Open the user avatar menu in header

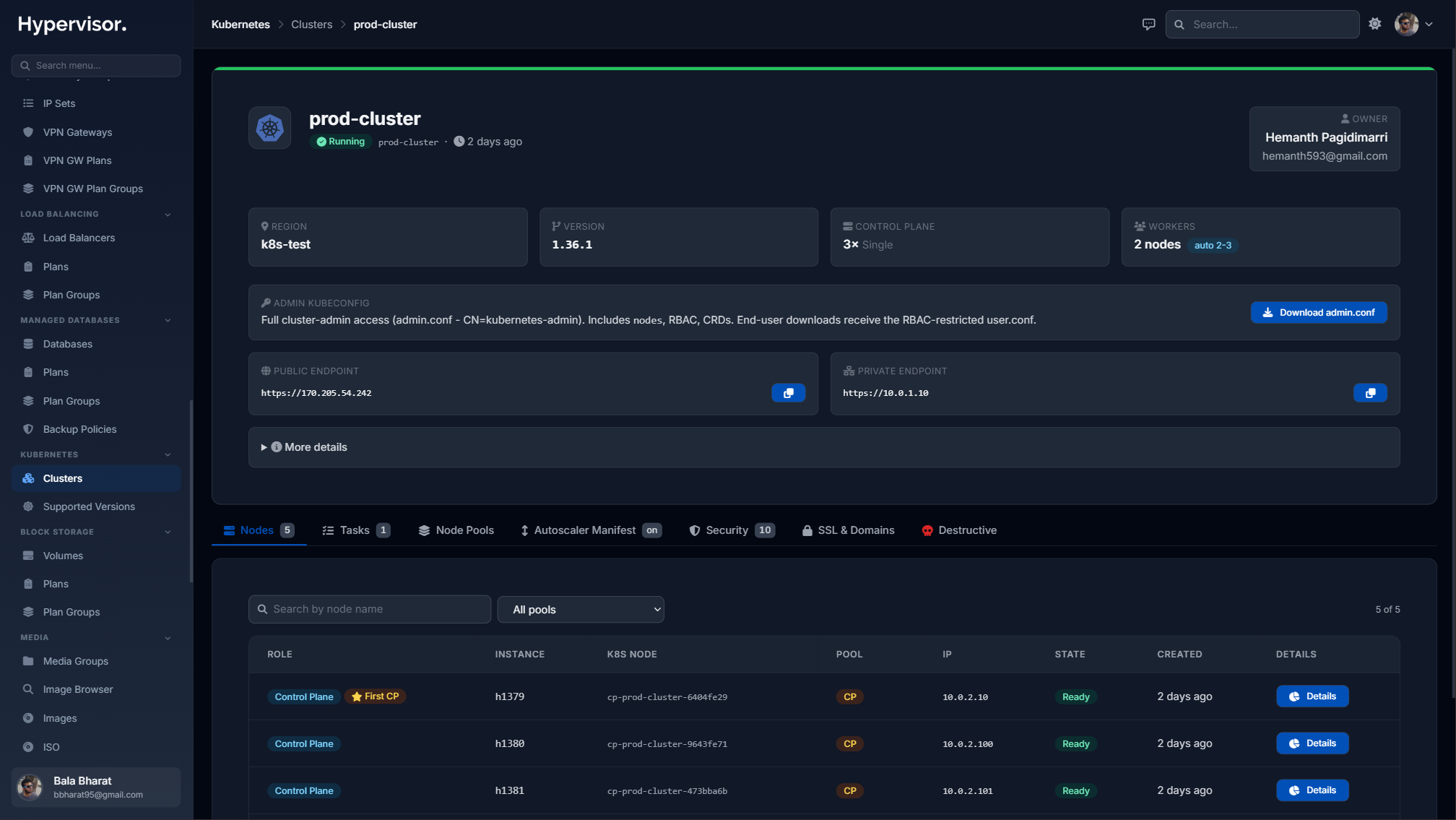click(1413, 24)
